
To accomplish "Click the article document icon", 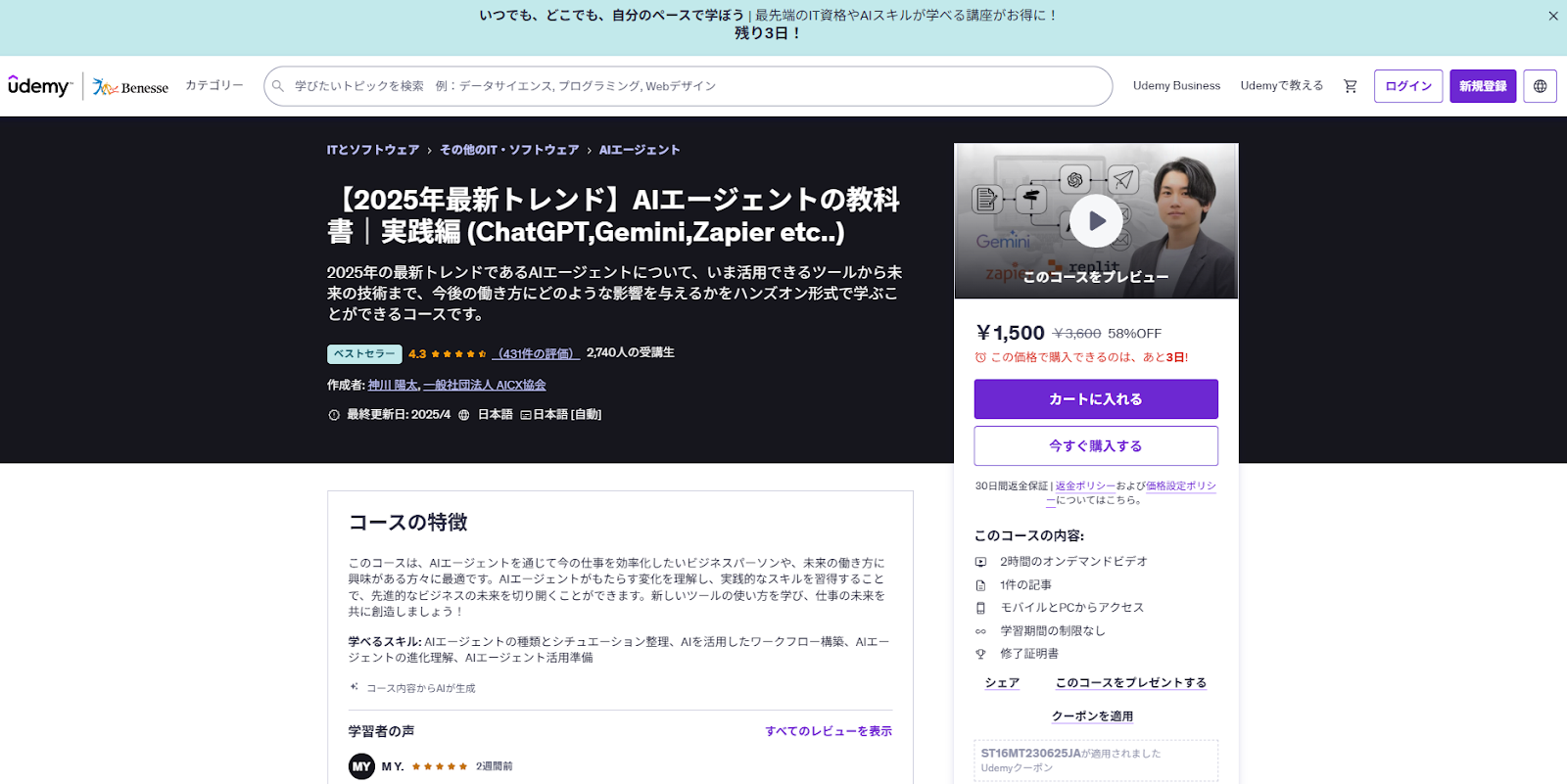I will coord(980,585).
